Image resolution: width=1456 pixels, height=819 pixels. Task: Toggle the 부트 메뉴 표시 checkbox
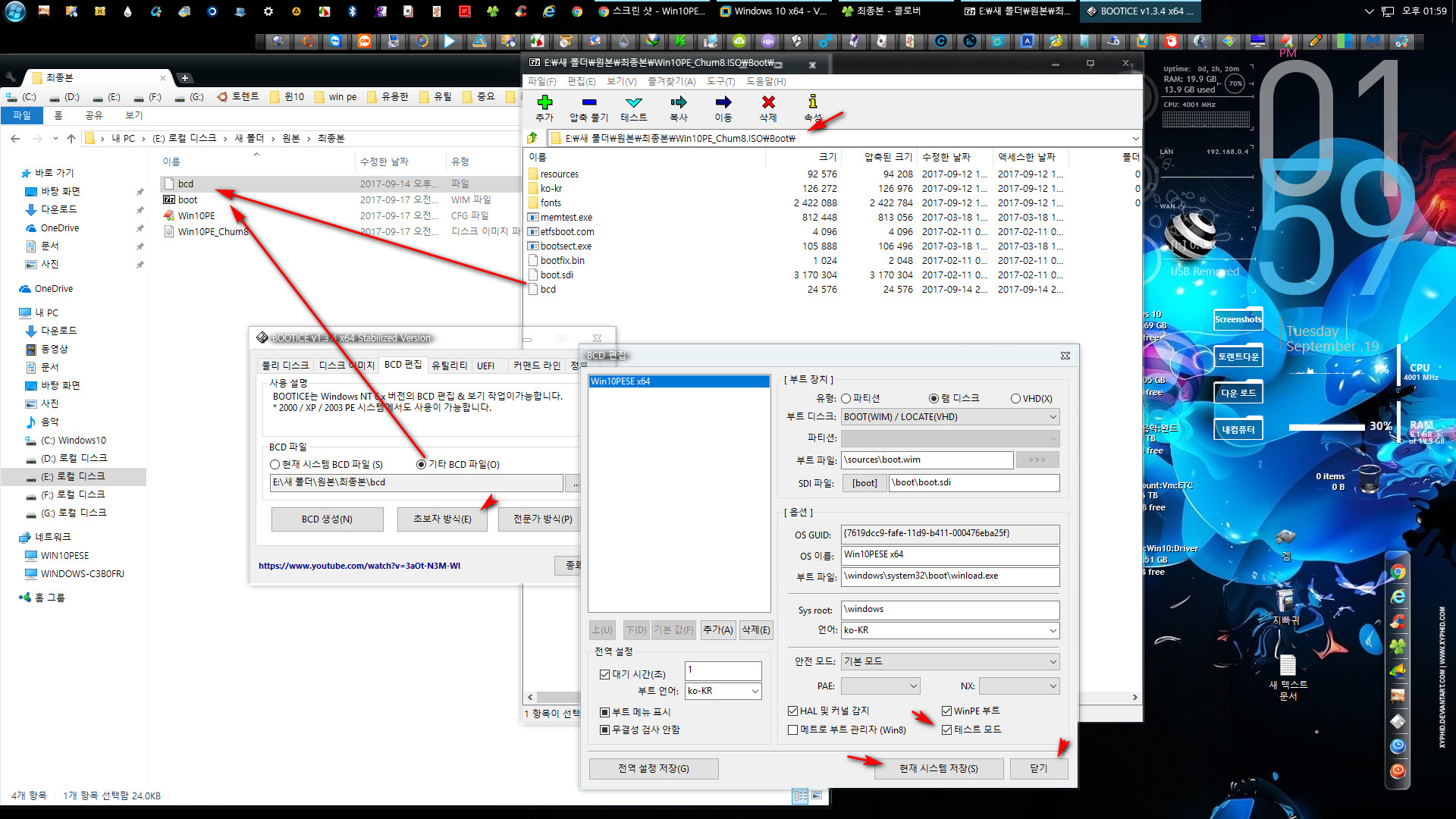click(604, 712)
